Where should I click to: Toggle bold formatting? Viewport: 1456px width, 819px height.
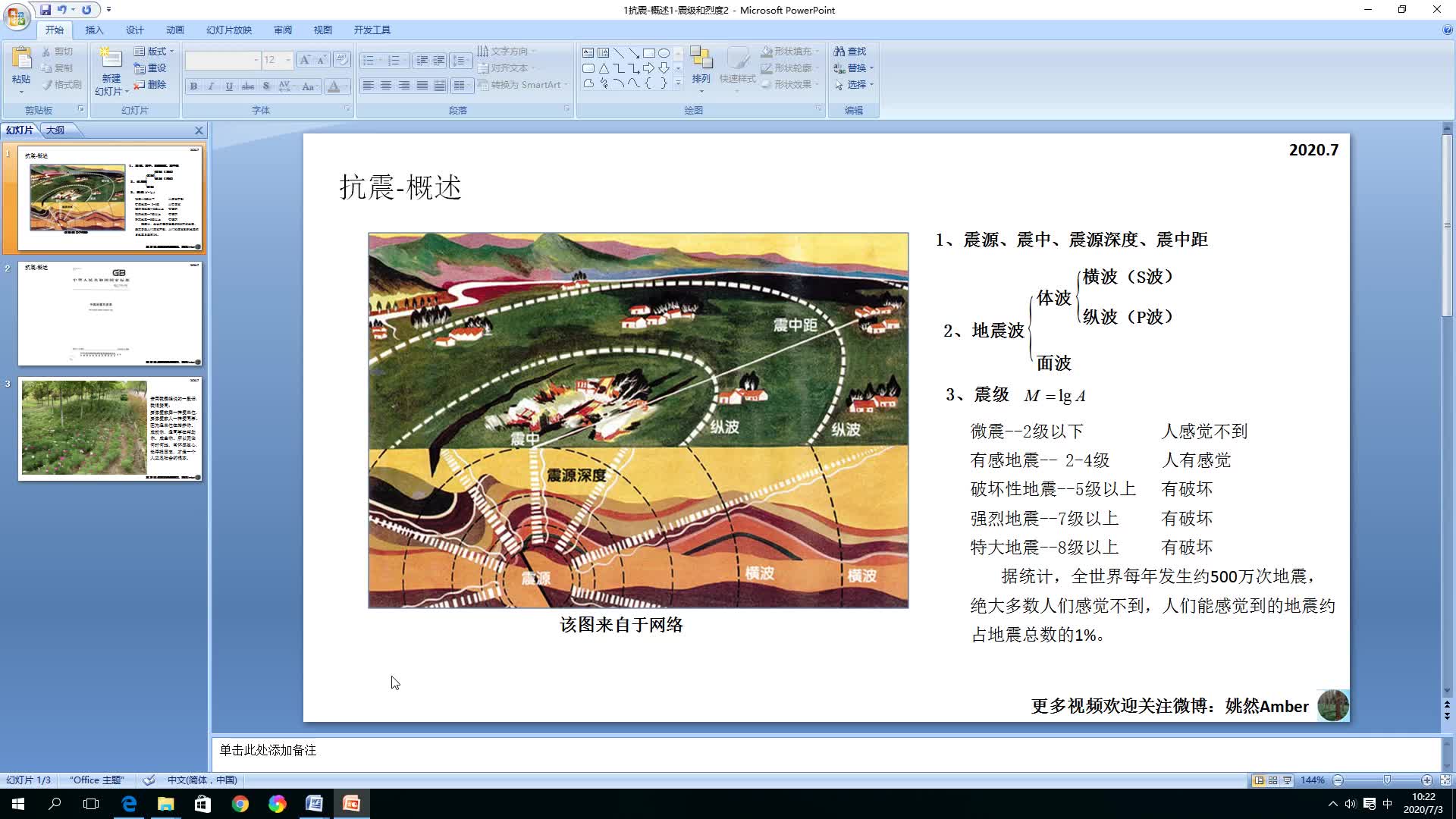(x=193, y=86)
